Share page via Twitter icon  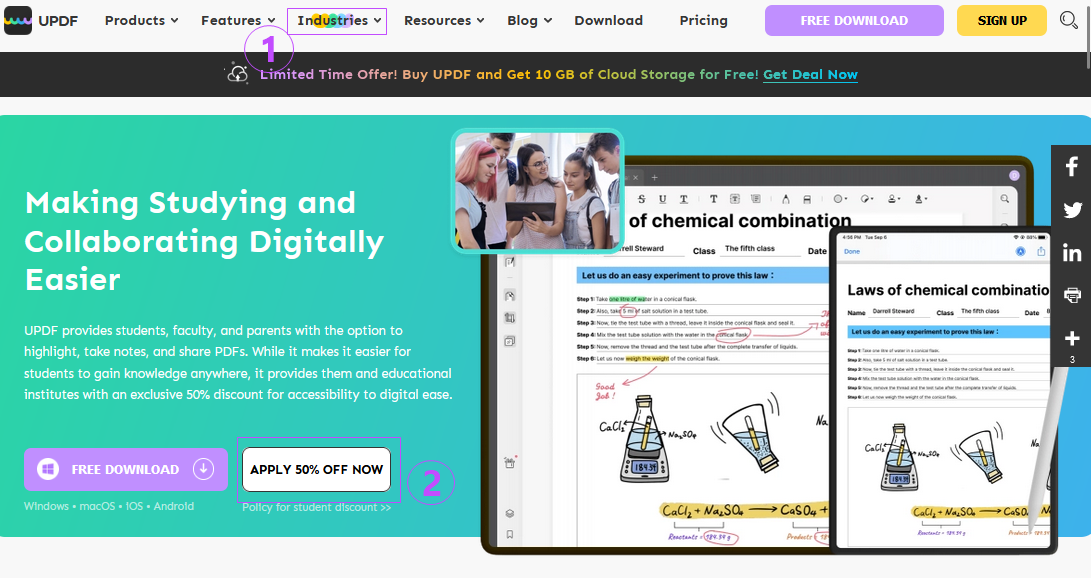[1072, 209]
